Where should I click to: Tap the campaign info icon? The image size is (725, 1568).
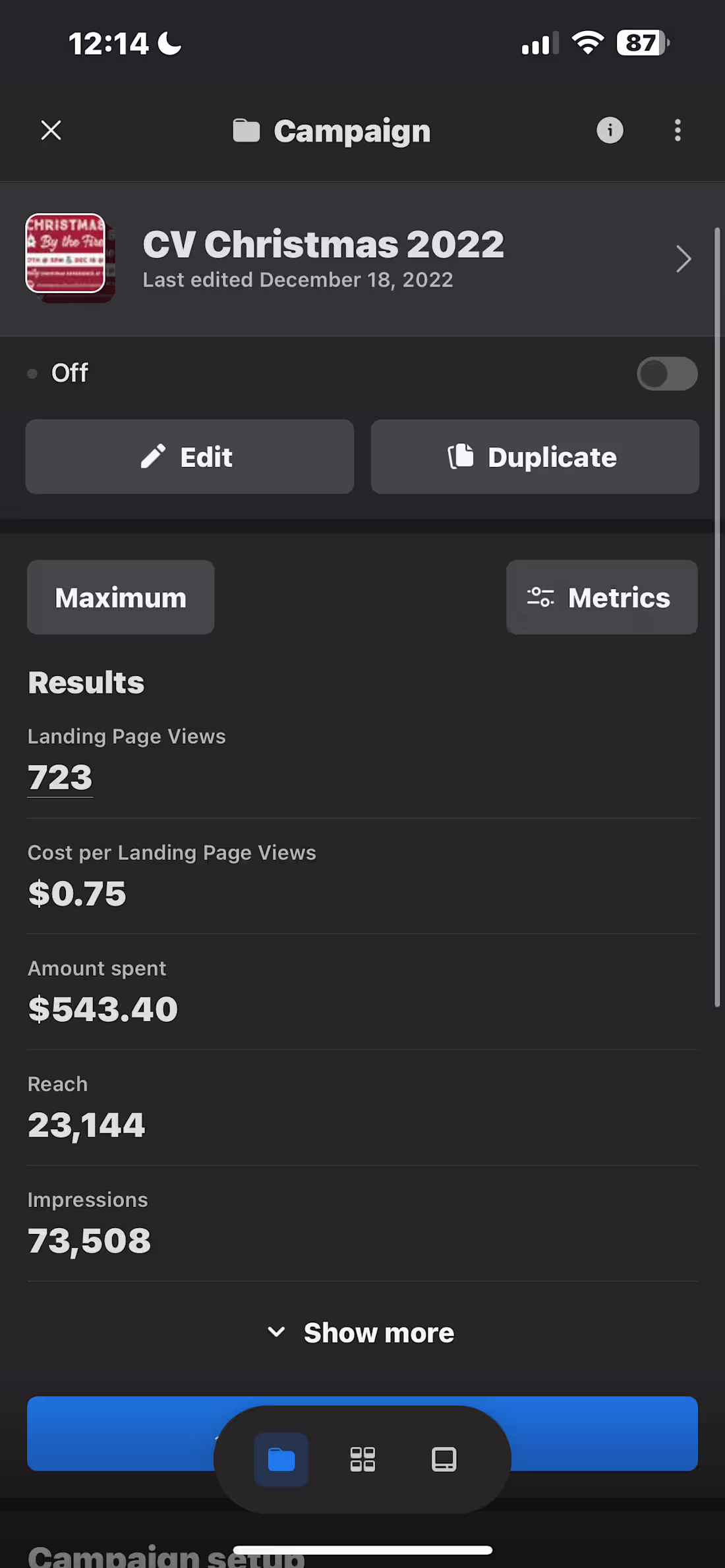pyautogui.click(x=610, y=130)
